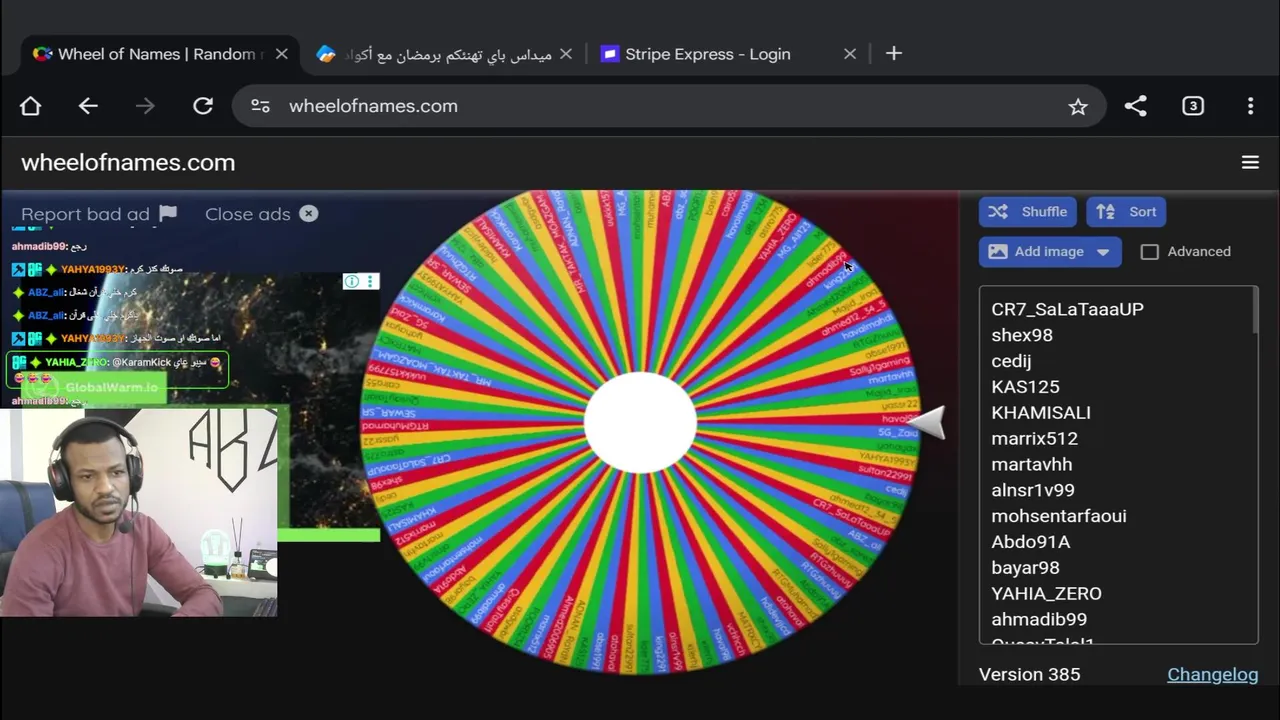Sort the name entries

click(1126, 212)
